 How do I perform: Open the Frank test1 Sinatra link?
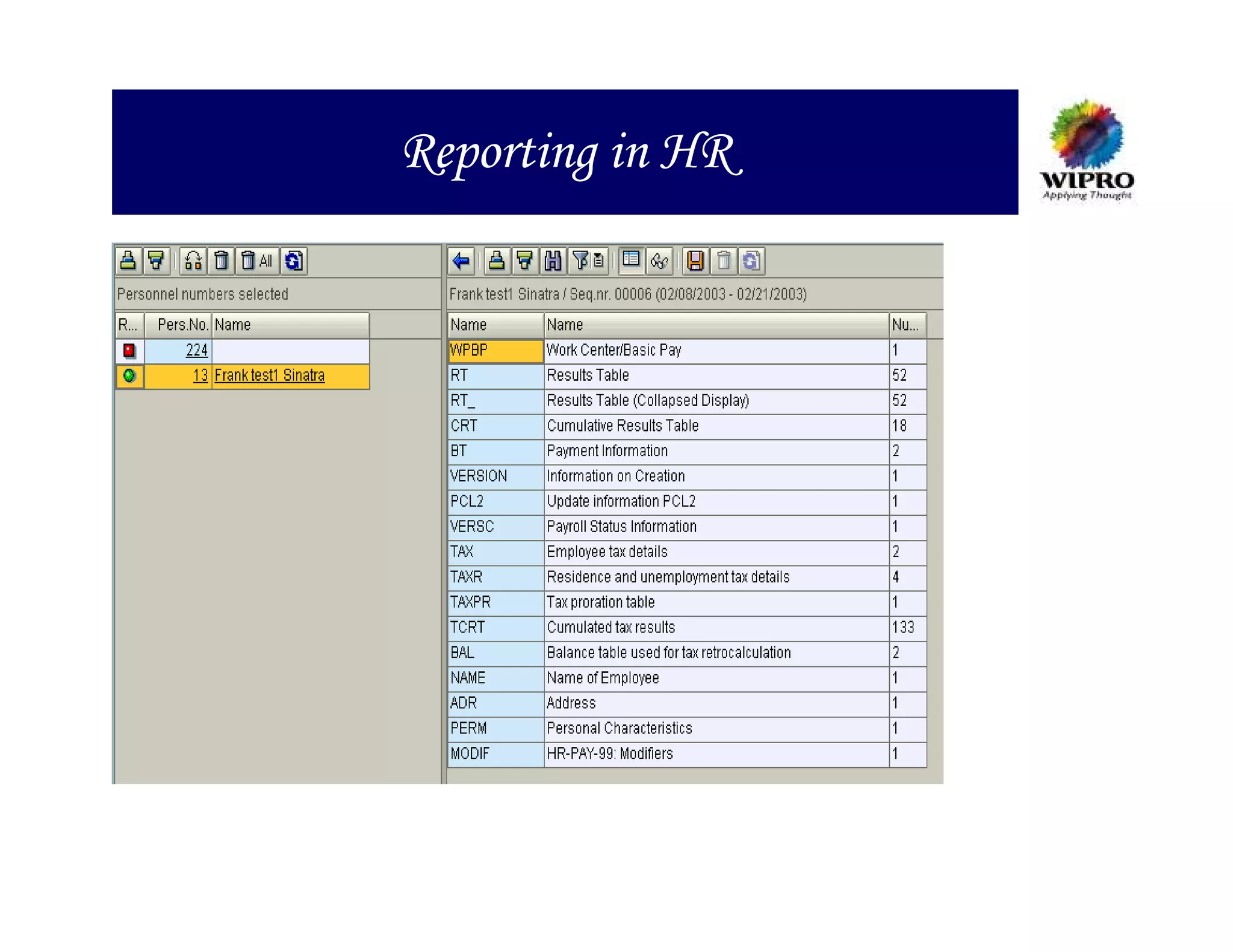tap(269, 376)
